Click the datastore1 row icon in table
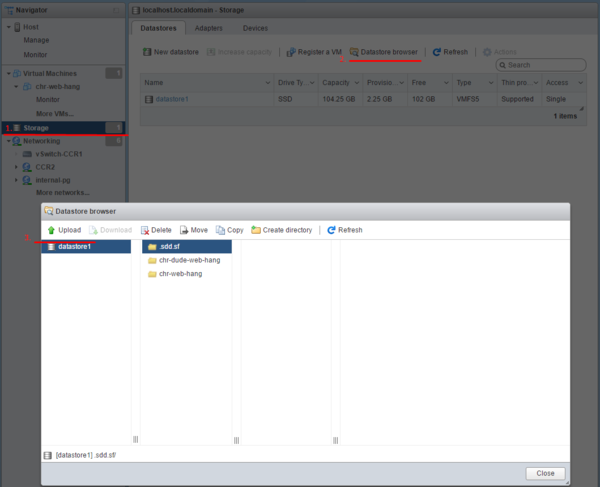The image size is (600, 487). (x=149, y=99)
